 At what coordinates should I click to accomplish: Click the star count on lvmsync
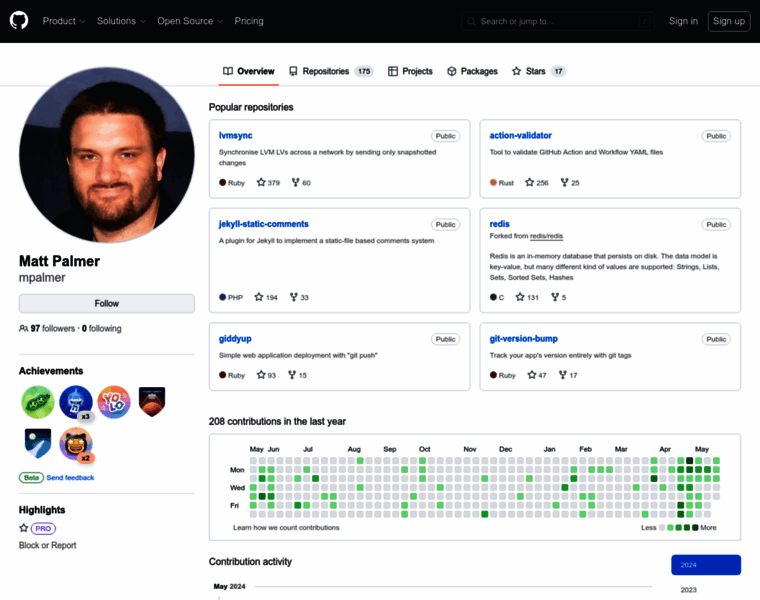point(268,183)
